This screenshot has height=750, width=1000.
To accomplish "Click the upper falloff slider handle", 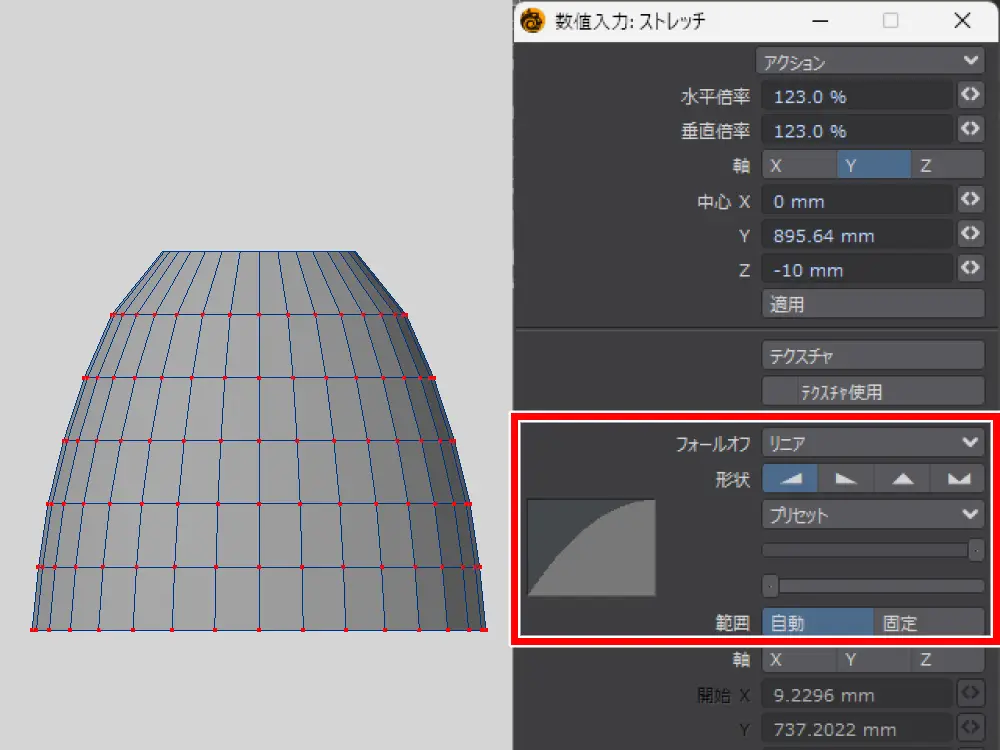I will click(976, 550).
